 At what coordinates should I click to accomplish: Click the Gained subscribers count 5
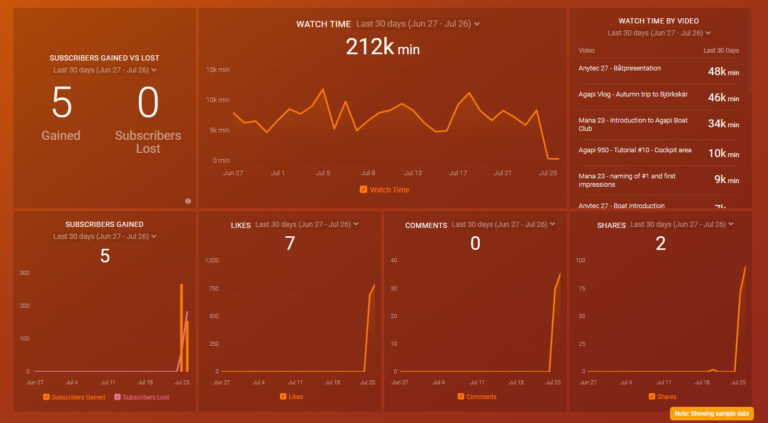click(62, 102)
